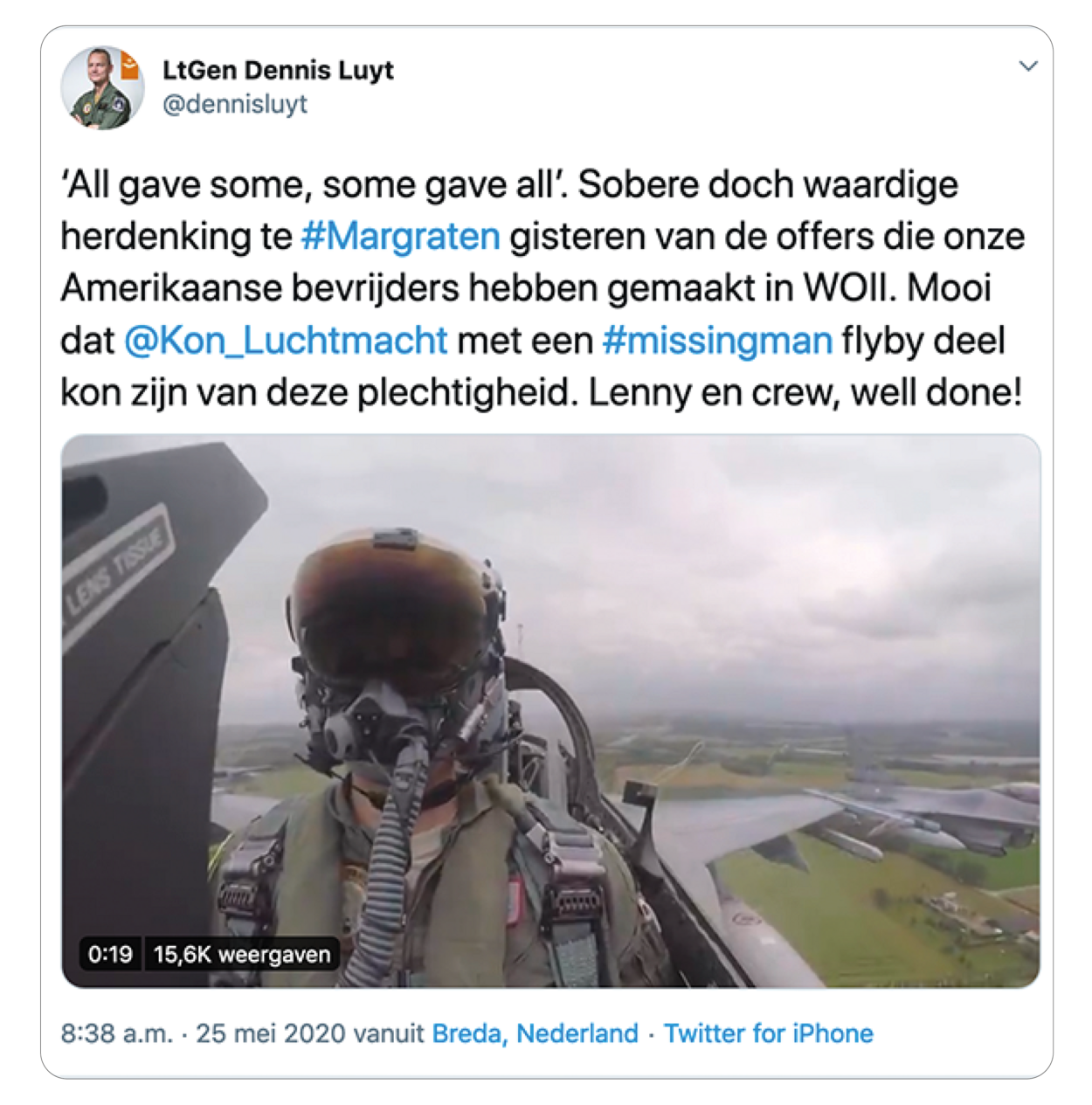The height and width of the screenshot is (1105, 1092).
Task: Open the 8:38 a.m. timestamp
Action: [116, 1033]
